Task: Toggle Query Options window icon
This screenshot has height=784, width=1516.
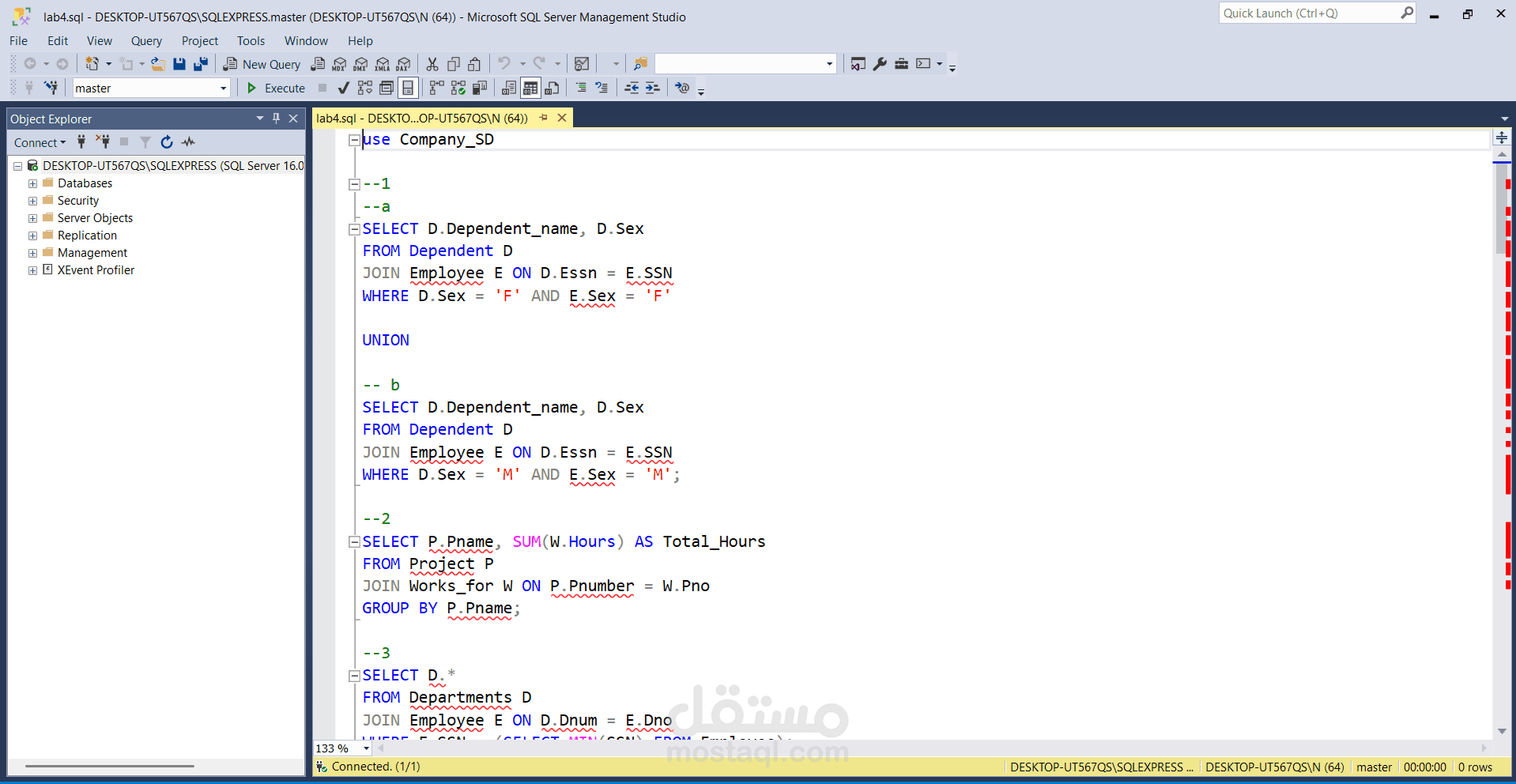Action: tap(387, 88)
